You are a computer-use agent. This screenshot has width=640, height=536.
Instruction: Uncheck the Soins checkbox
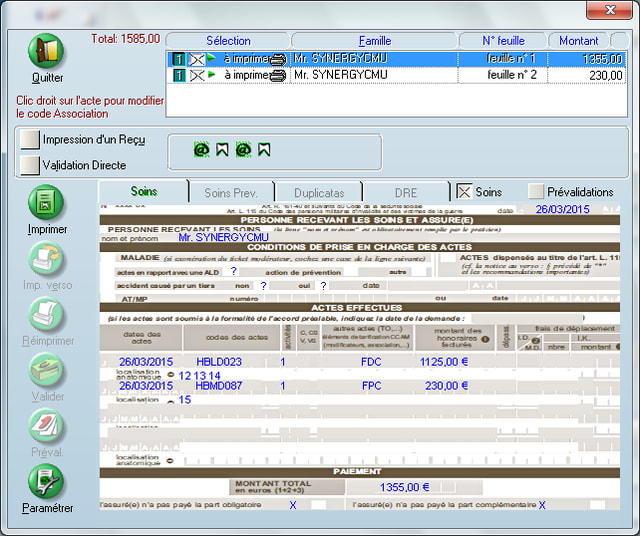[x=464, y=191]
